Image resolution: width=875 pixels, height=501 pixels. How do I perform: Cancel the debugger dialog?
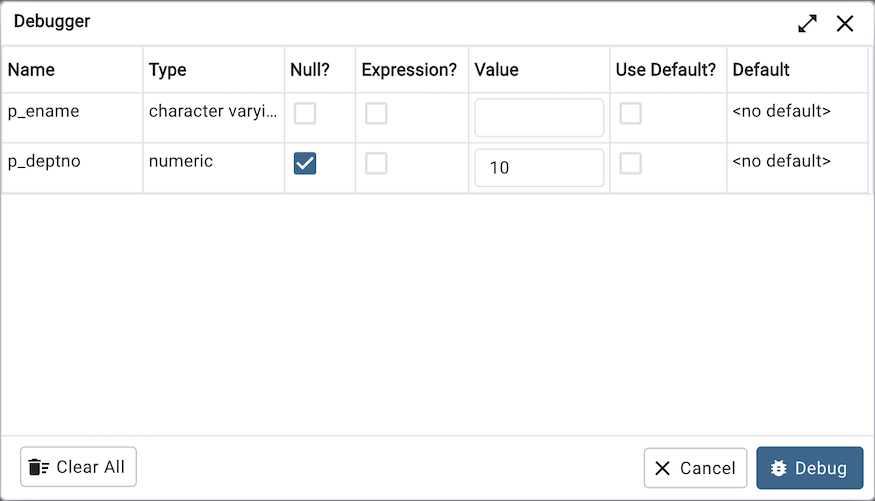click(695, 468)
